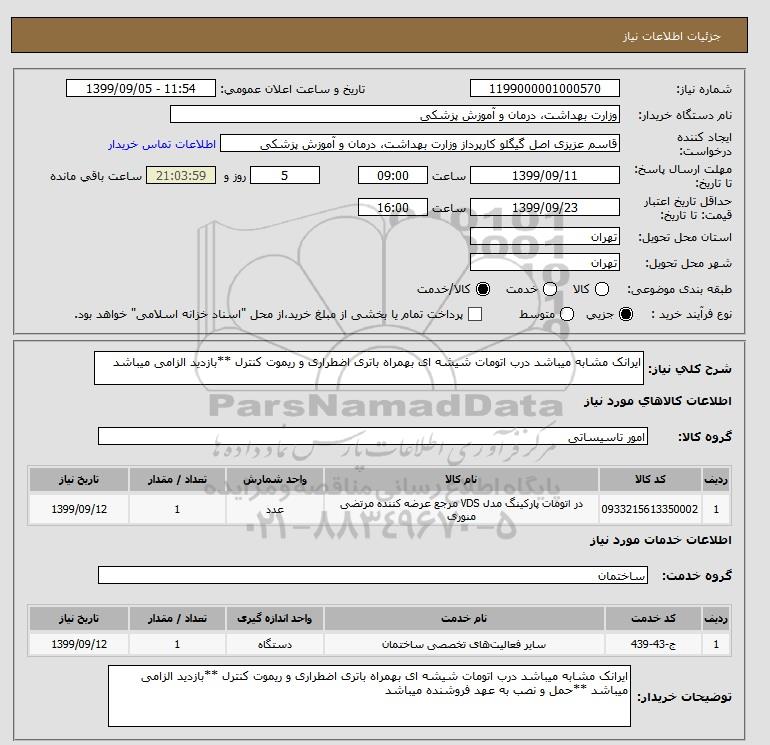Click the واحد شمارش column header
The image size is (770, 745).
tap(275, 479)
